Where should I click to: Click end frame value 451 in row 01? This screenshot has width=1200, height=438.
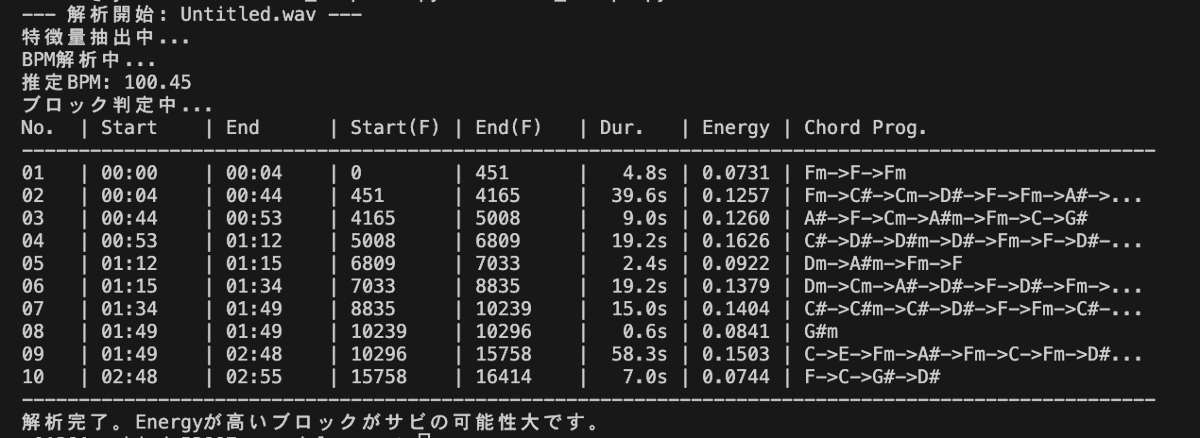click(x=492, y=173)
